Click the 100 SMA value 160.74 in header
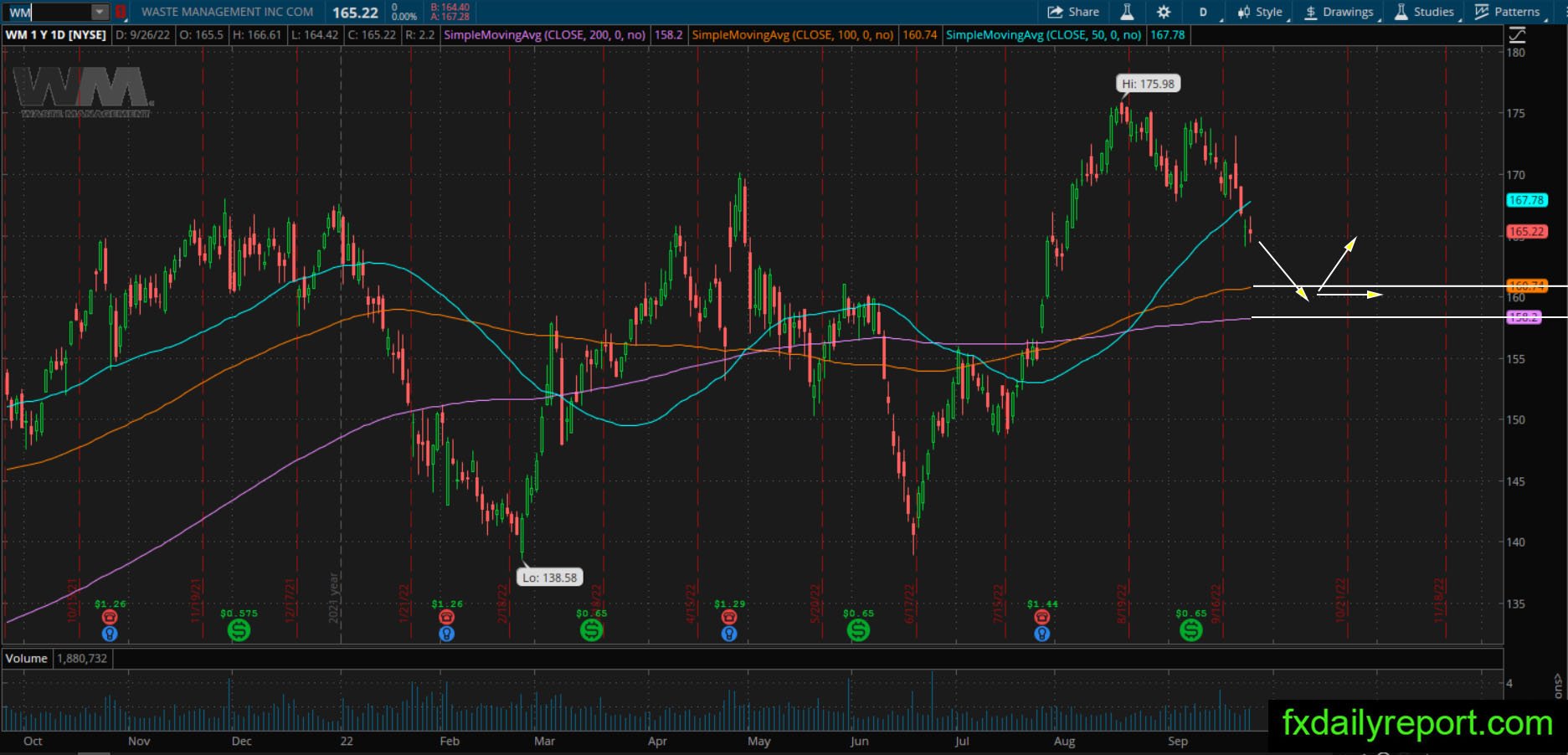Image resolution: width=1568 pixels, height=755 pixels. (919, 35)
